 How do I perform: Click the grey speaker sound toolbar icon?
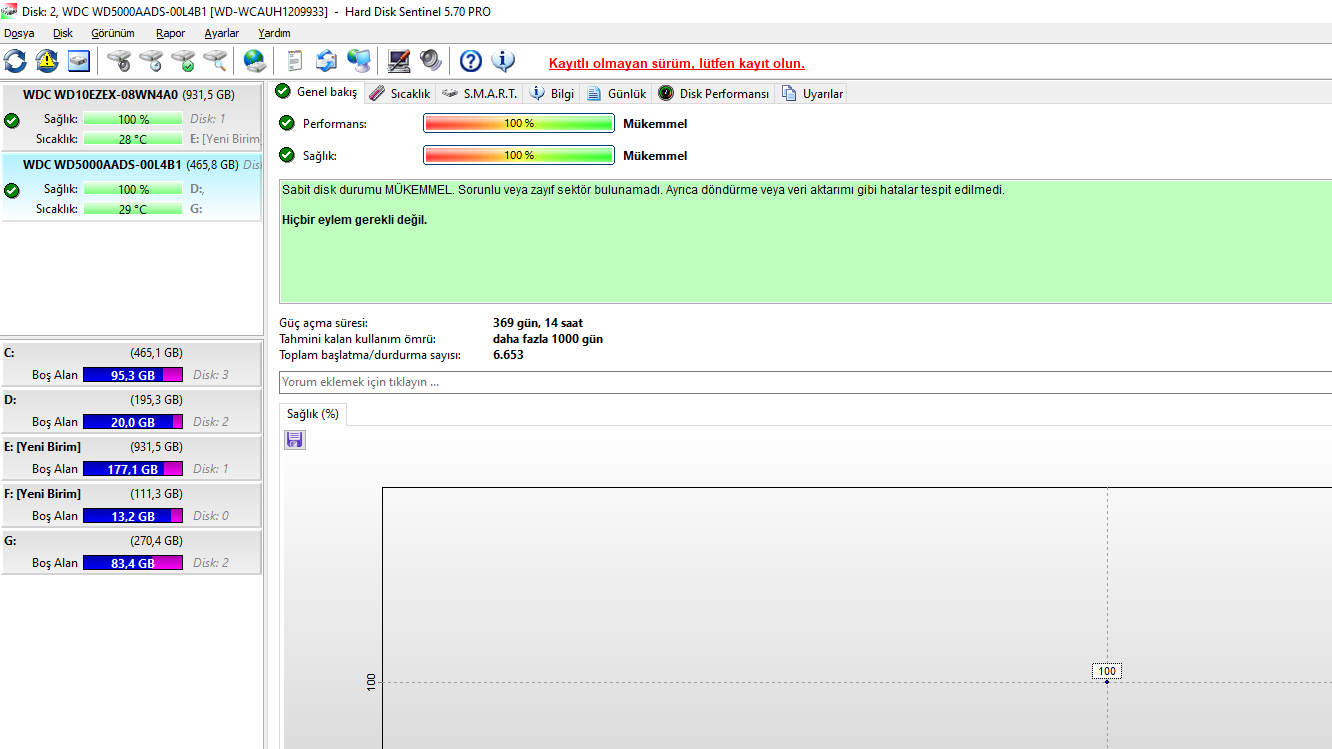point(431,61)
